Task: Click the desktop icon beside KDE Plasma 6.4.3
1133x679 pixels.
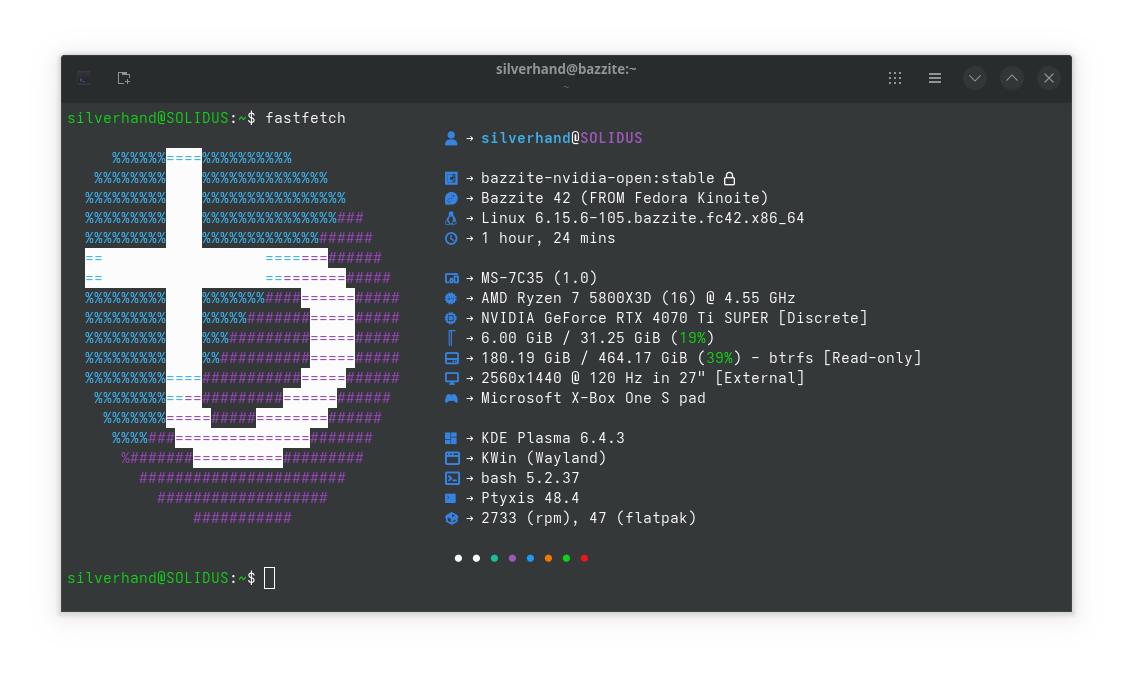Action: 451,438
